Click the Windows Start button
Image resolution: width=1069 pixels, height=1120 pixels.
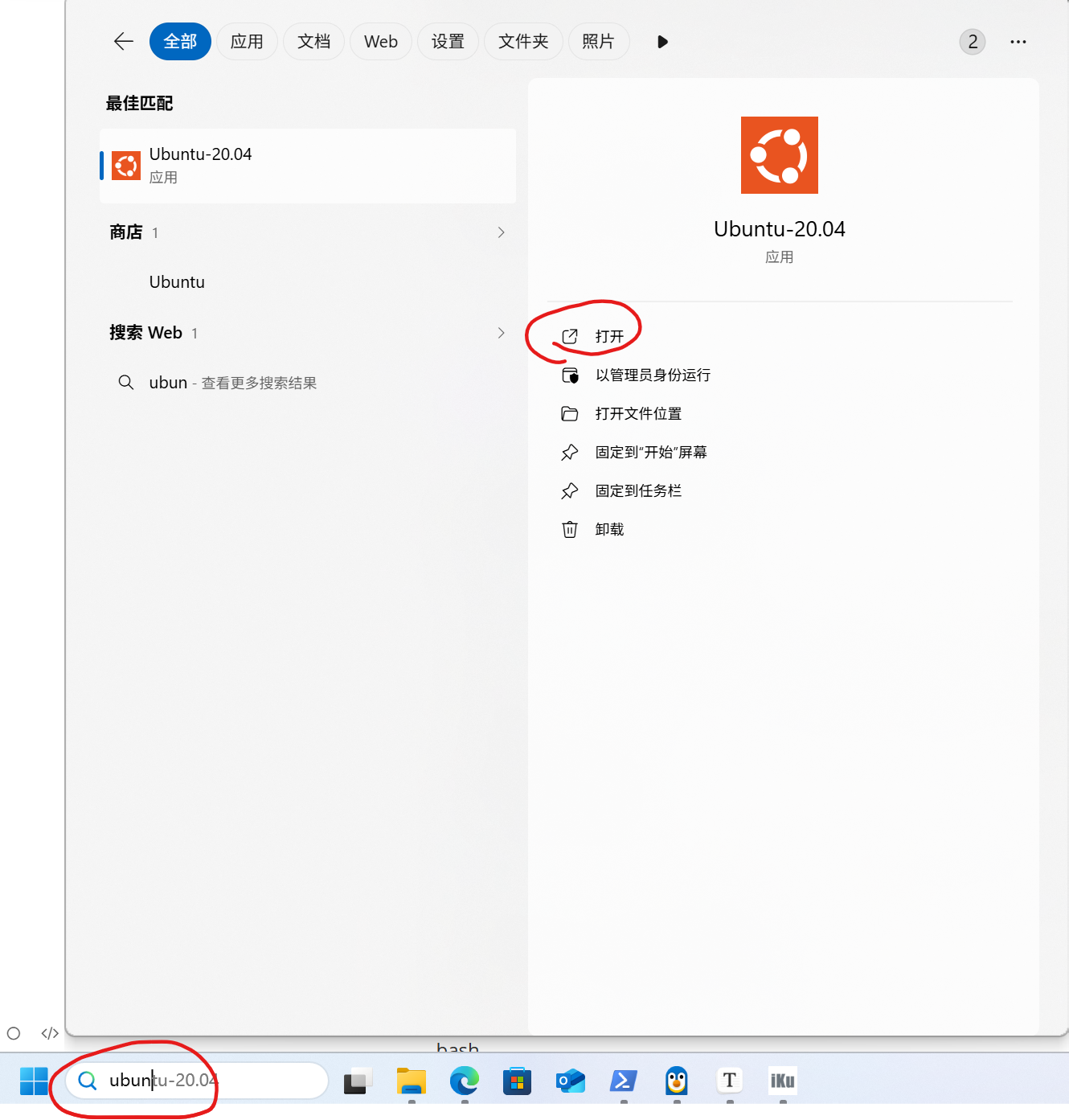[34, 1081]
